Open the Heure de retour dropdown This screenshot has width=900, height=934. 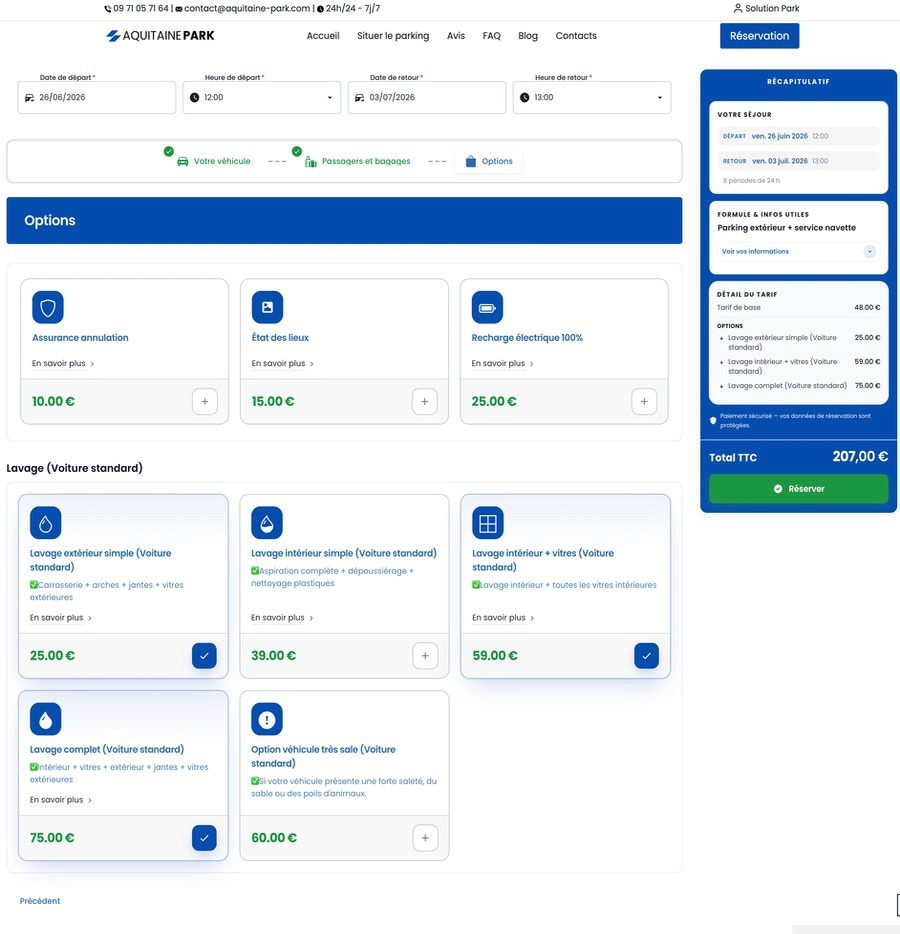591,97
